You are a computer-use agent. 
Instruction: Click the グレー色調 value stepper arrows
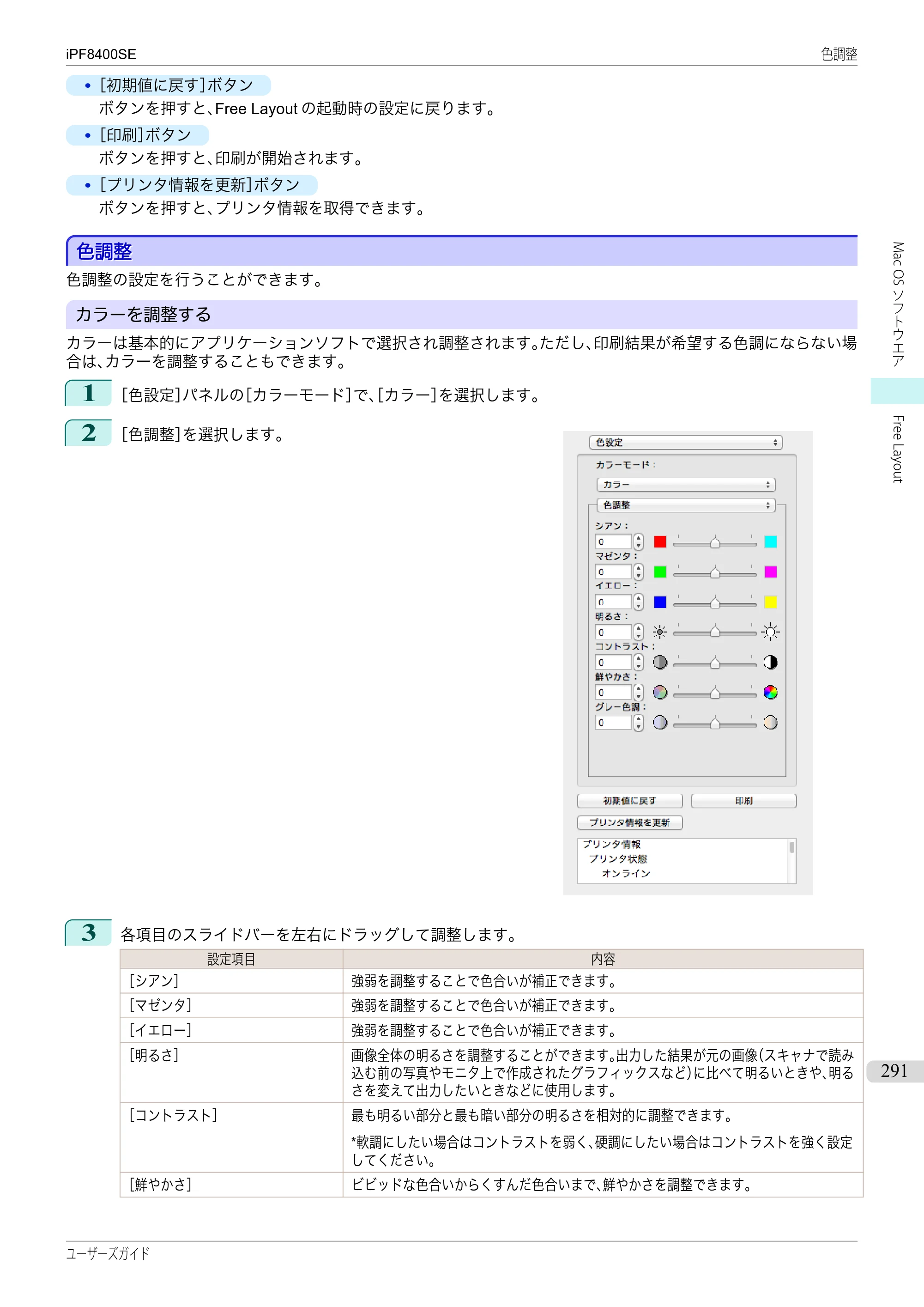pos(638,723)
